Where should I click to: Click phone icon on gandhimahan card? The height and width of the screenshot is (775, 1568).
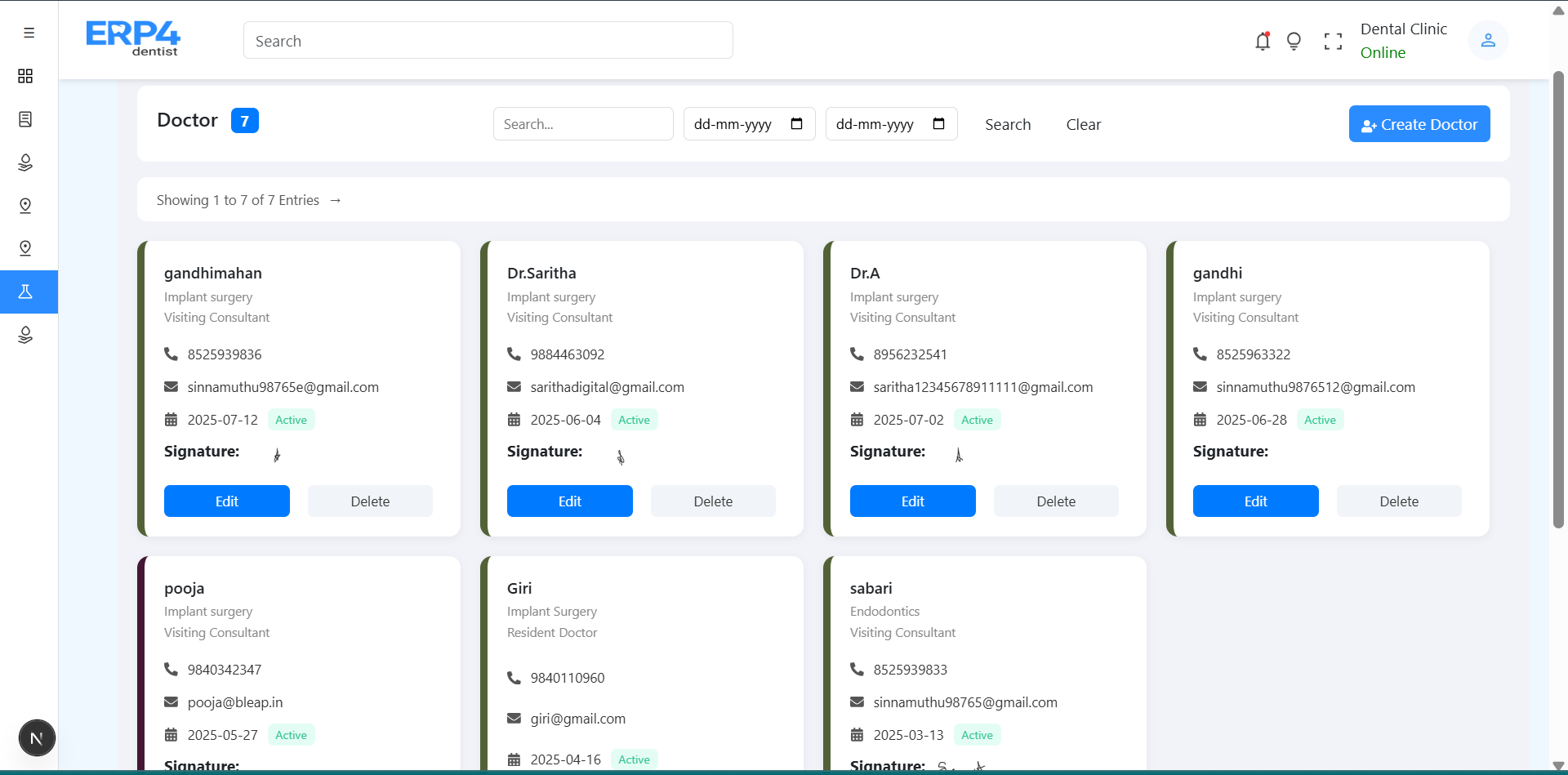(x=171, y=354)
